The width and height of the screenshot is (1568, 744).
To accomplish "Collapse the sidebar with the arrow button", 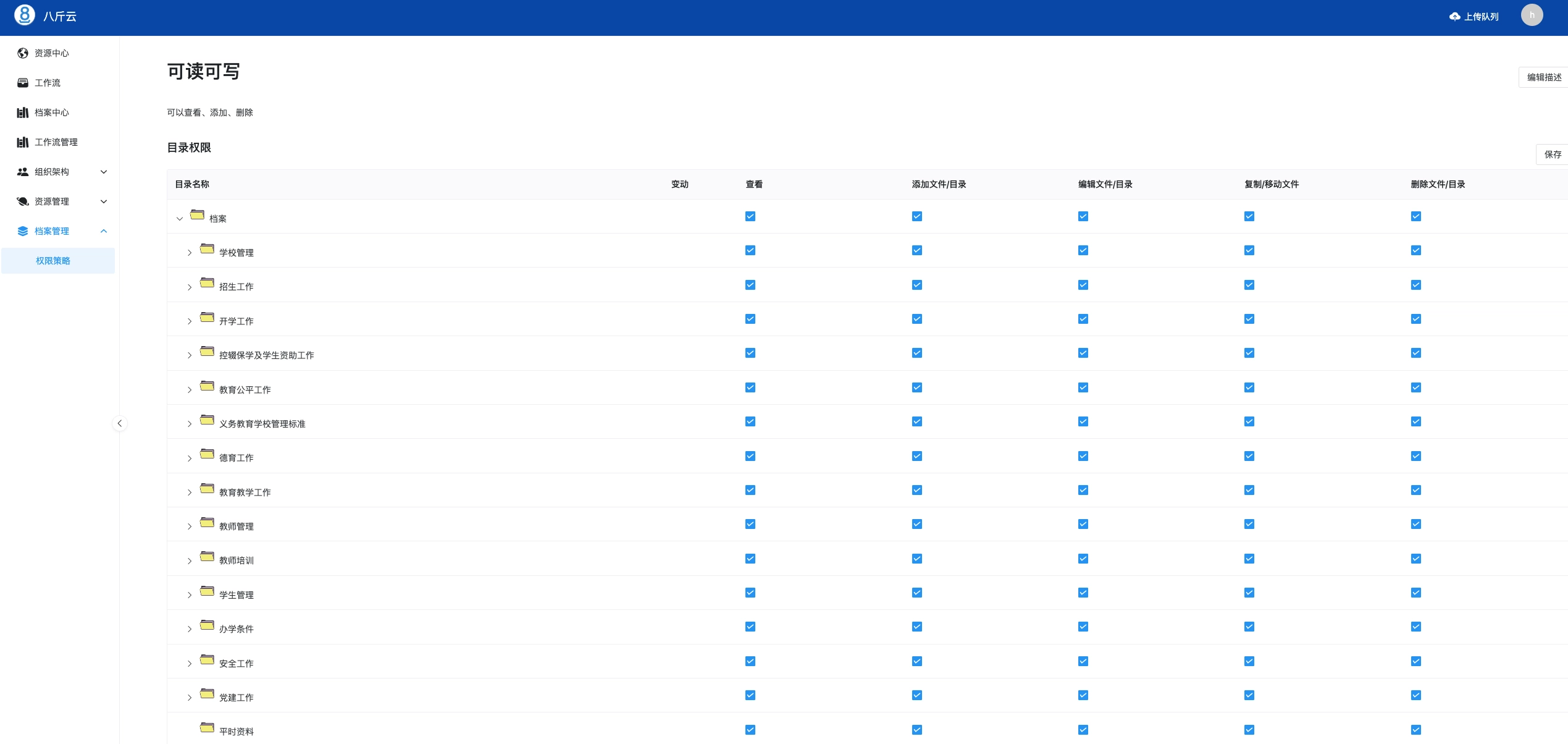I will pos(120,423).
